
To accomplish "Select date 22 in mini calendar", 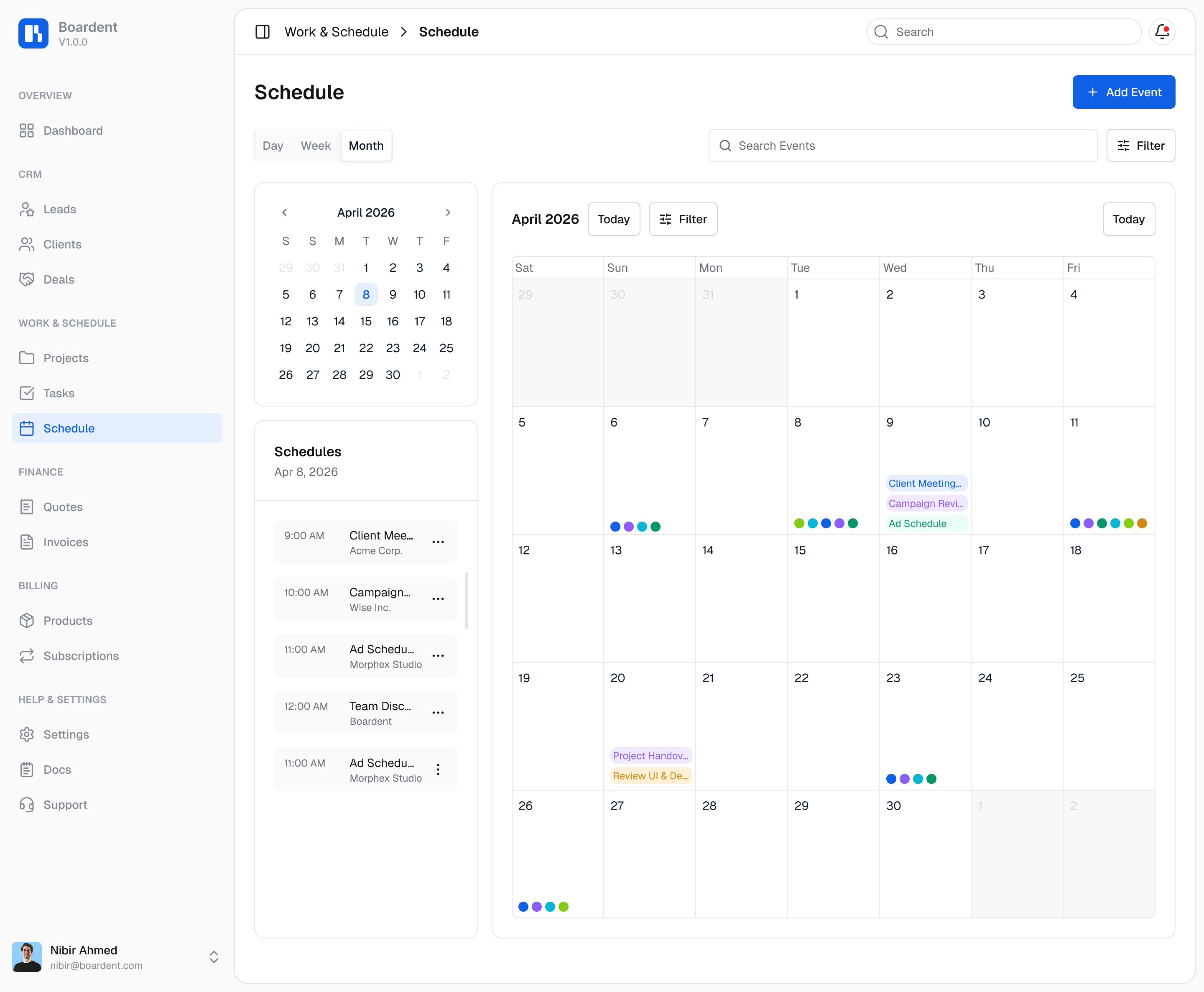I will [x=366, y=348].
